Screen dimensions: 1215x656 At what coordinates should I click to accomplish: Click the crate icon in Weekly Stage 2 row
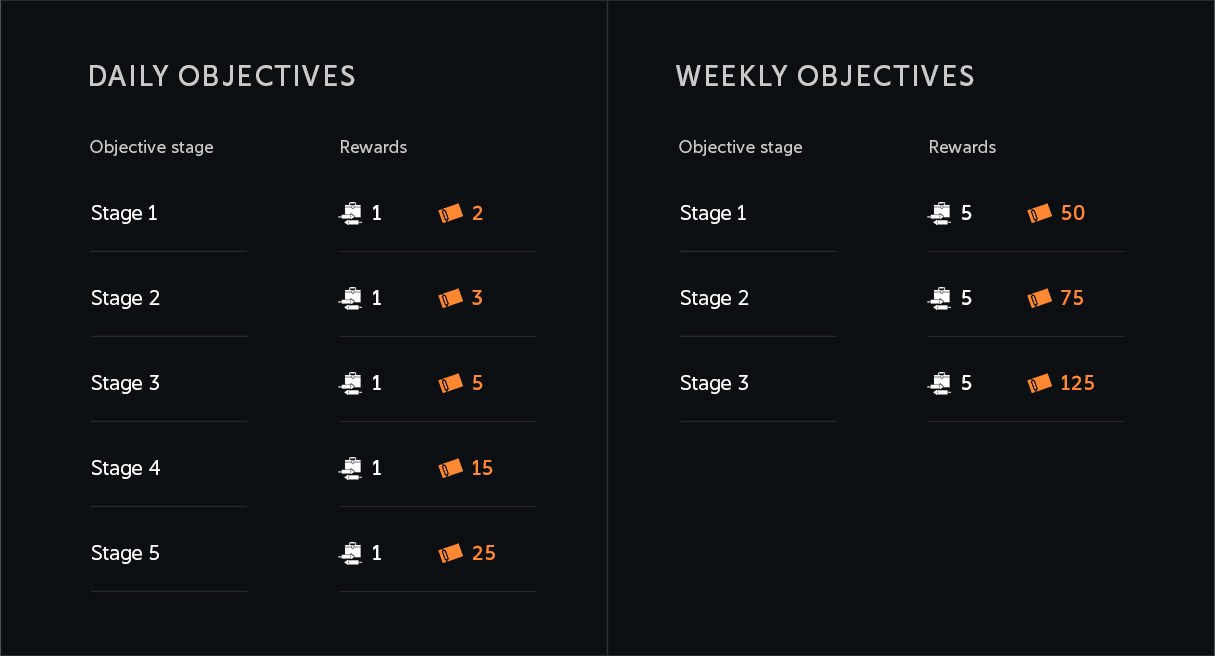point(939,298)
